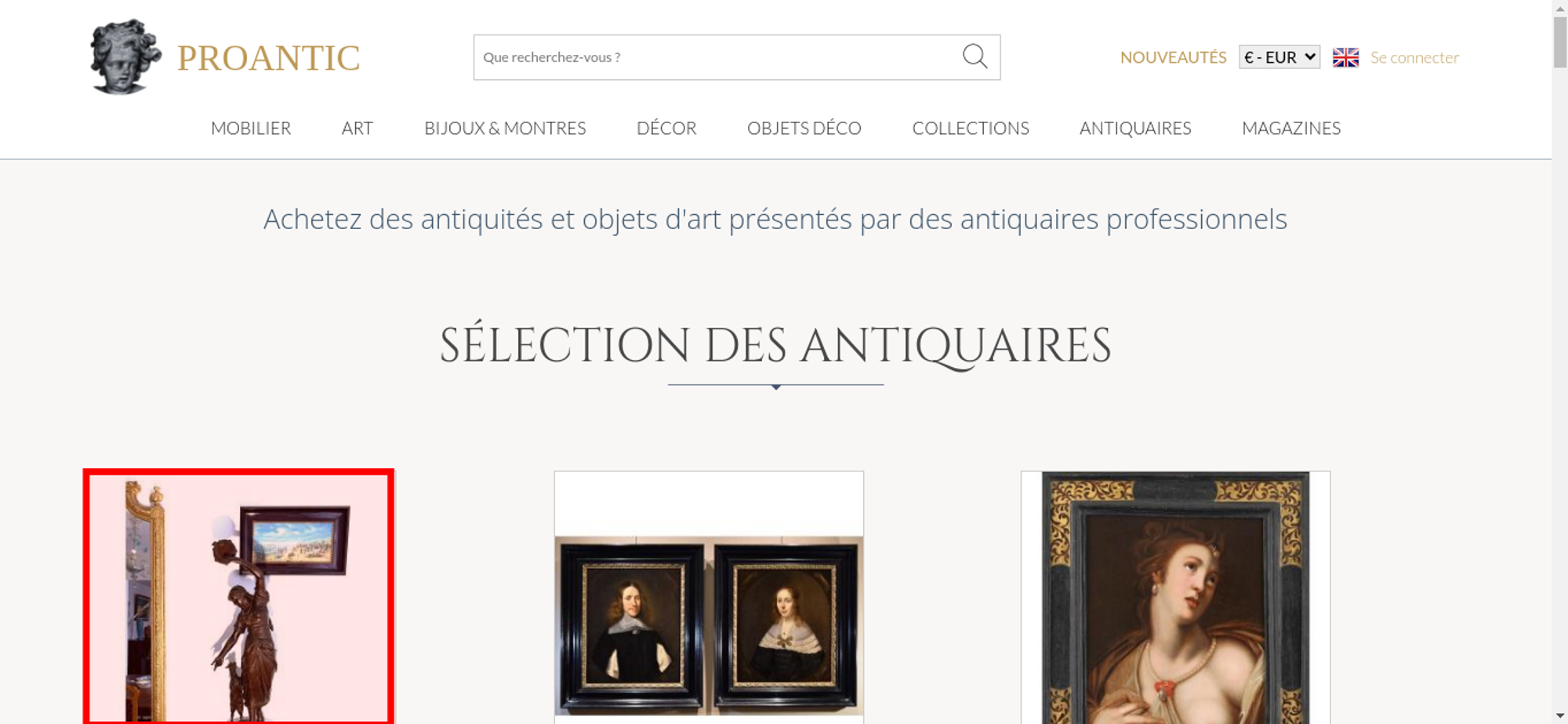Open the Magazines menu
This screenshot has width=1568, height=724.
[1291, 128]
